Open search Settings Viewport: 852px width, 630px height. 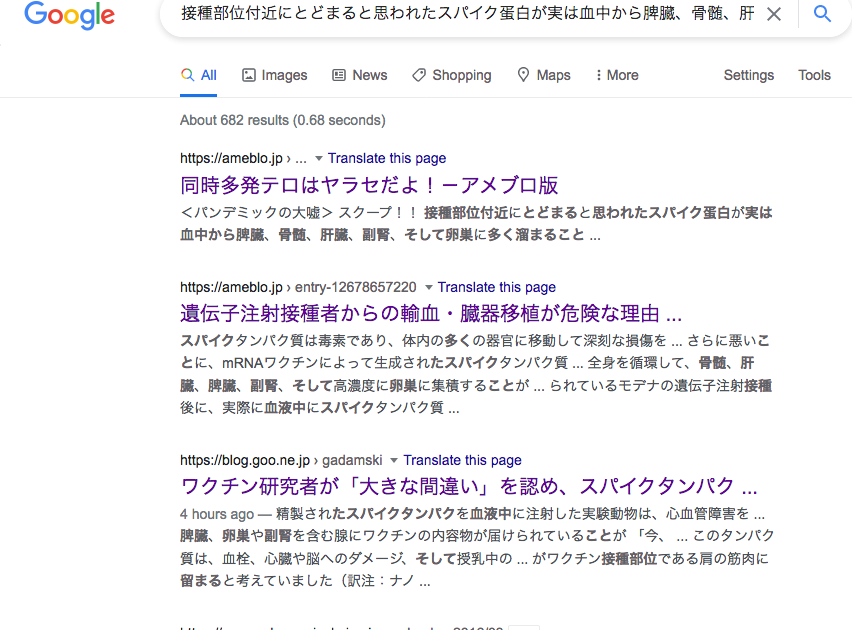click(749, 75)
